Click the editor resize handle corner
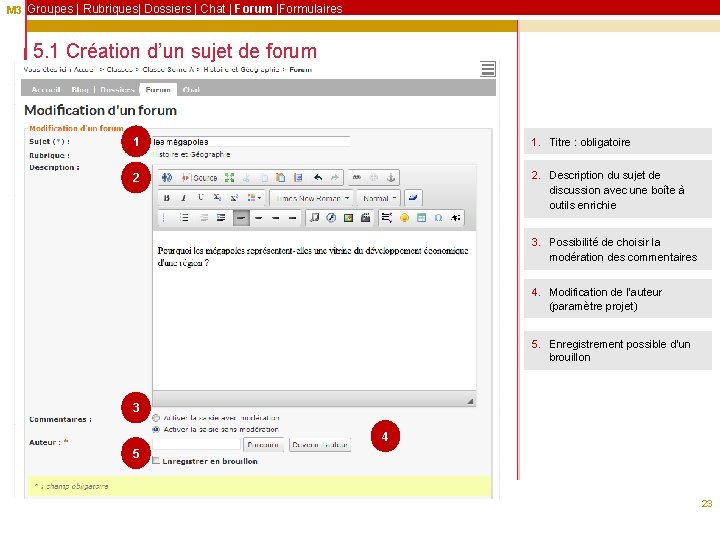The width and height of the screenshot is (720, 540). point(470,401)
